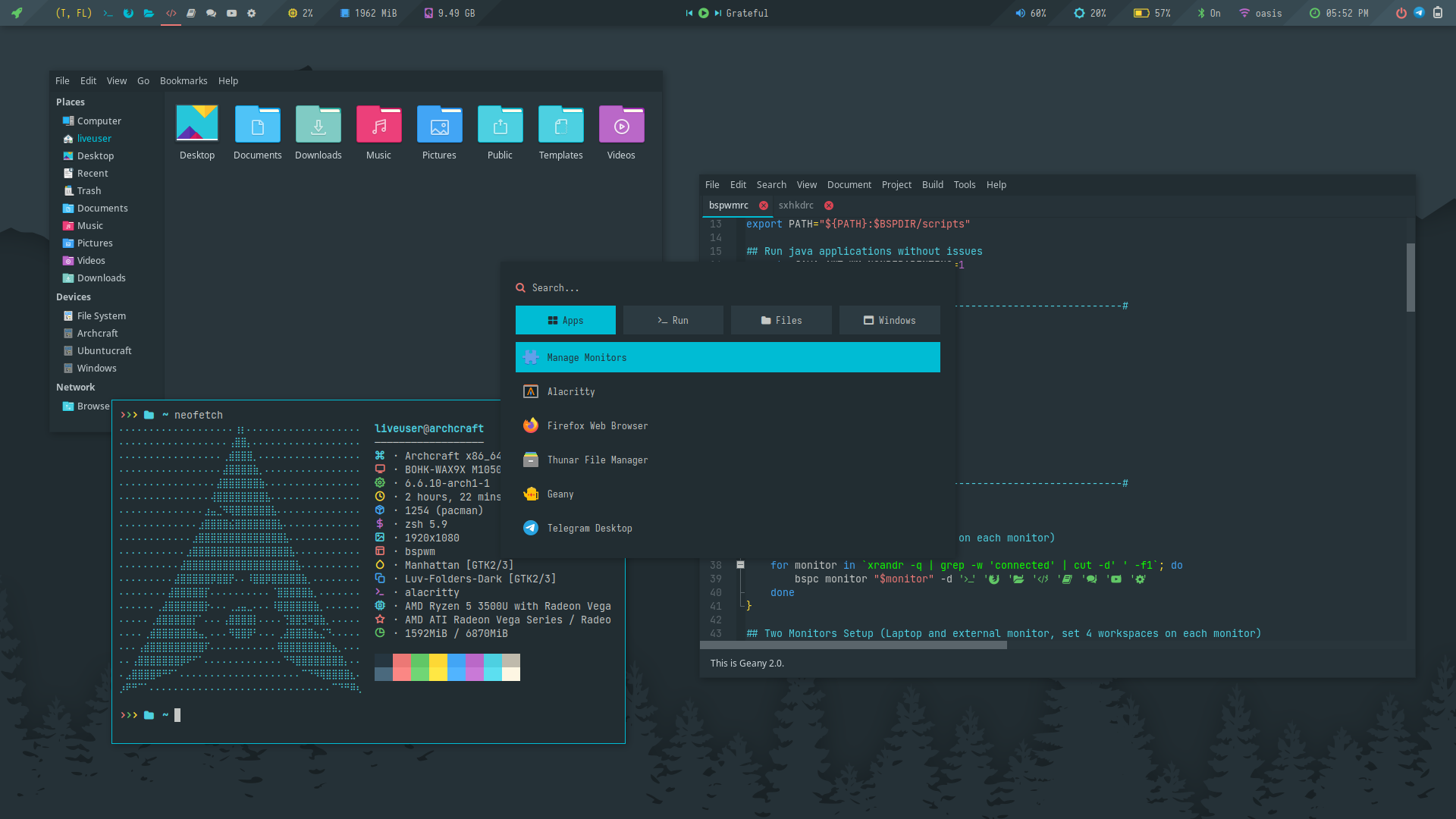This screenshot has width=1456, height=819.
Task: Open Geany's Build menu
Action: click(932, 185)
